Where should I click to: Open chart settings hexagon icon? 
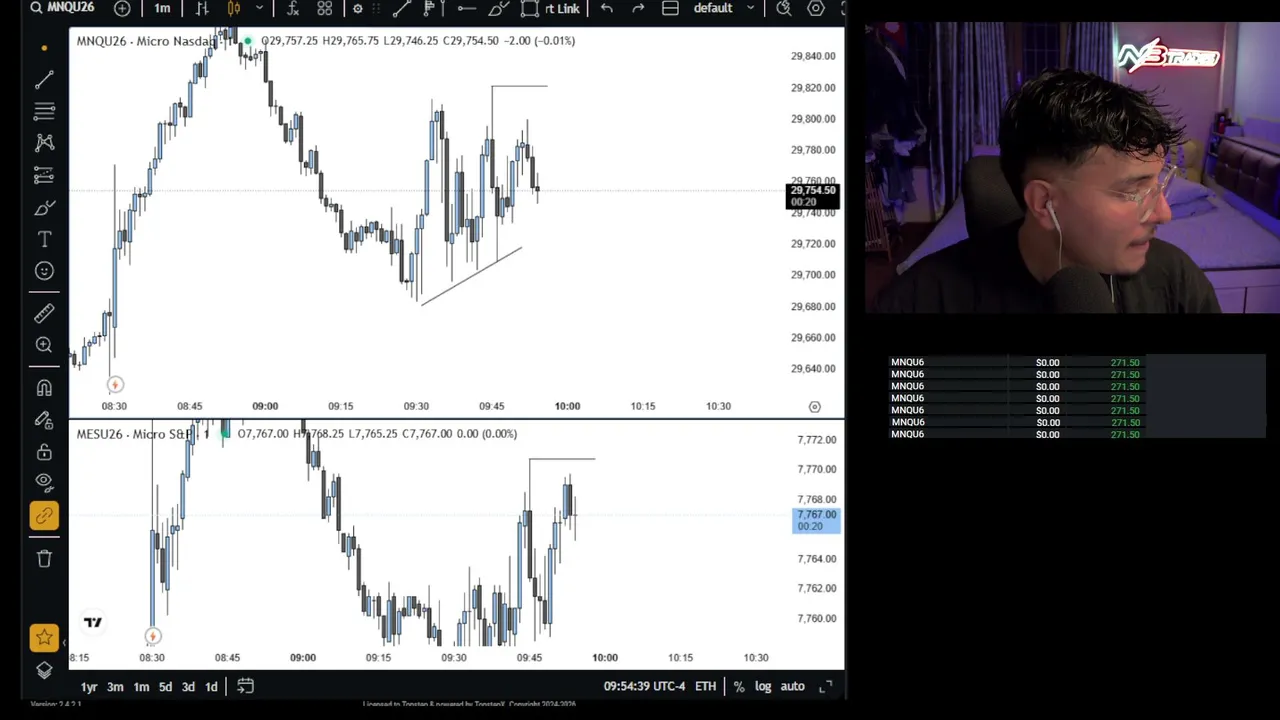point(816,8)
